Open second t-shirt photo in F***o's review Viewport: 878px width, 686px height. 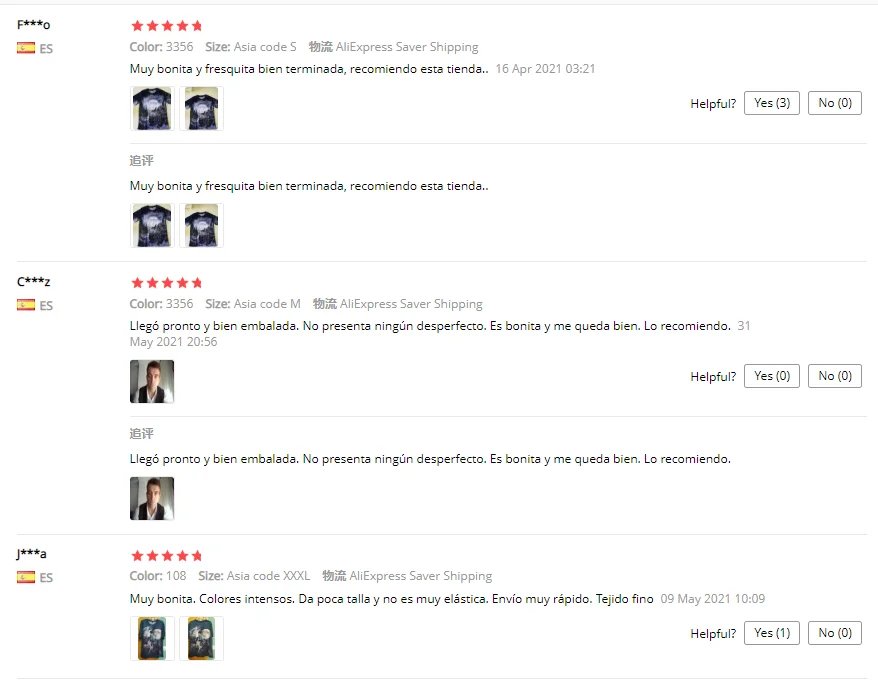202,109
